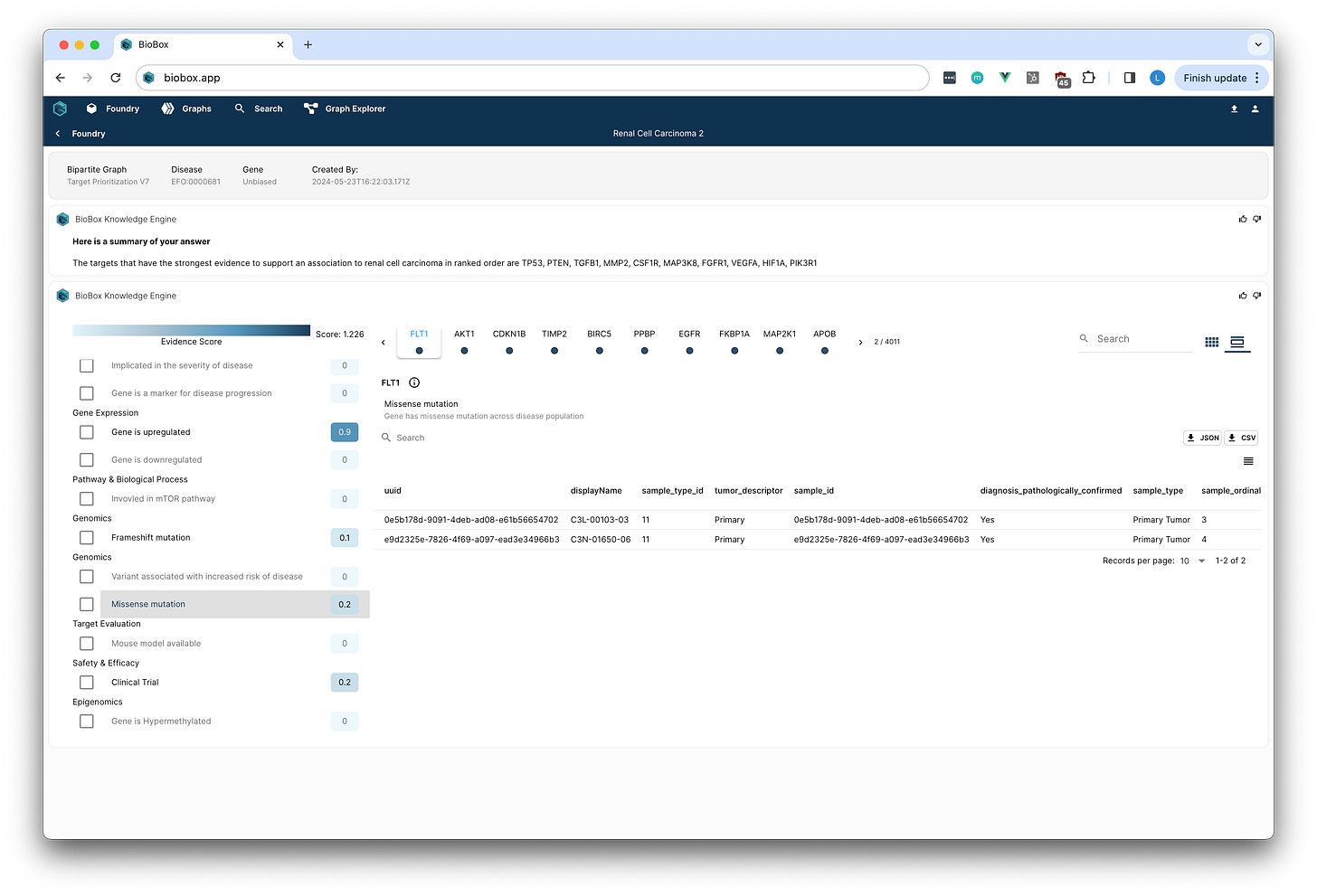Click Clinical Trial score badge 0.2

click(345, 683)
